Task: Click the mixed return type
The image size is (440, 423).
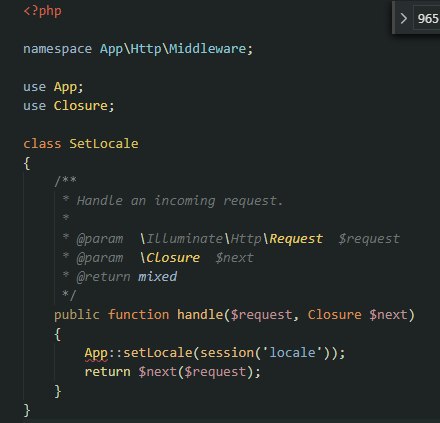Action: coord(157,277)
